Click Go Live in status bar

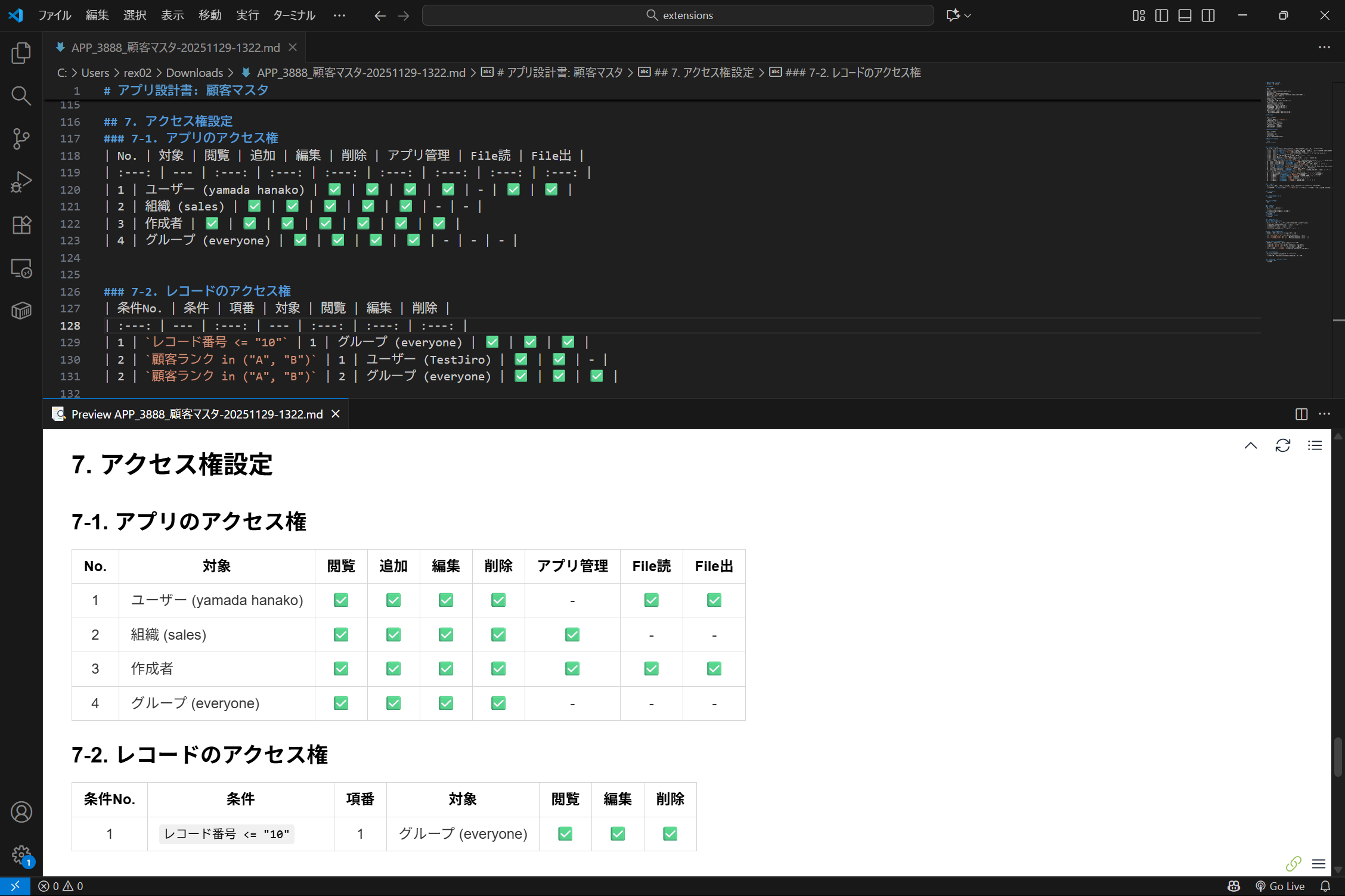tap(1280, 886)
